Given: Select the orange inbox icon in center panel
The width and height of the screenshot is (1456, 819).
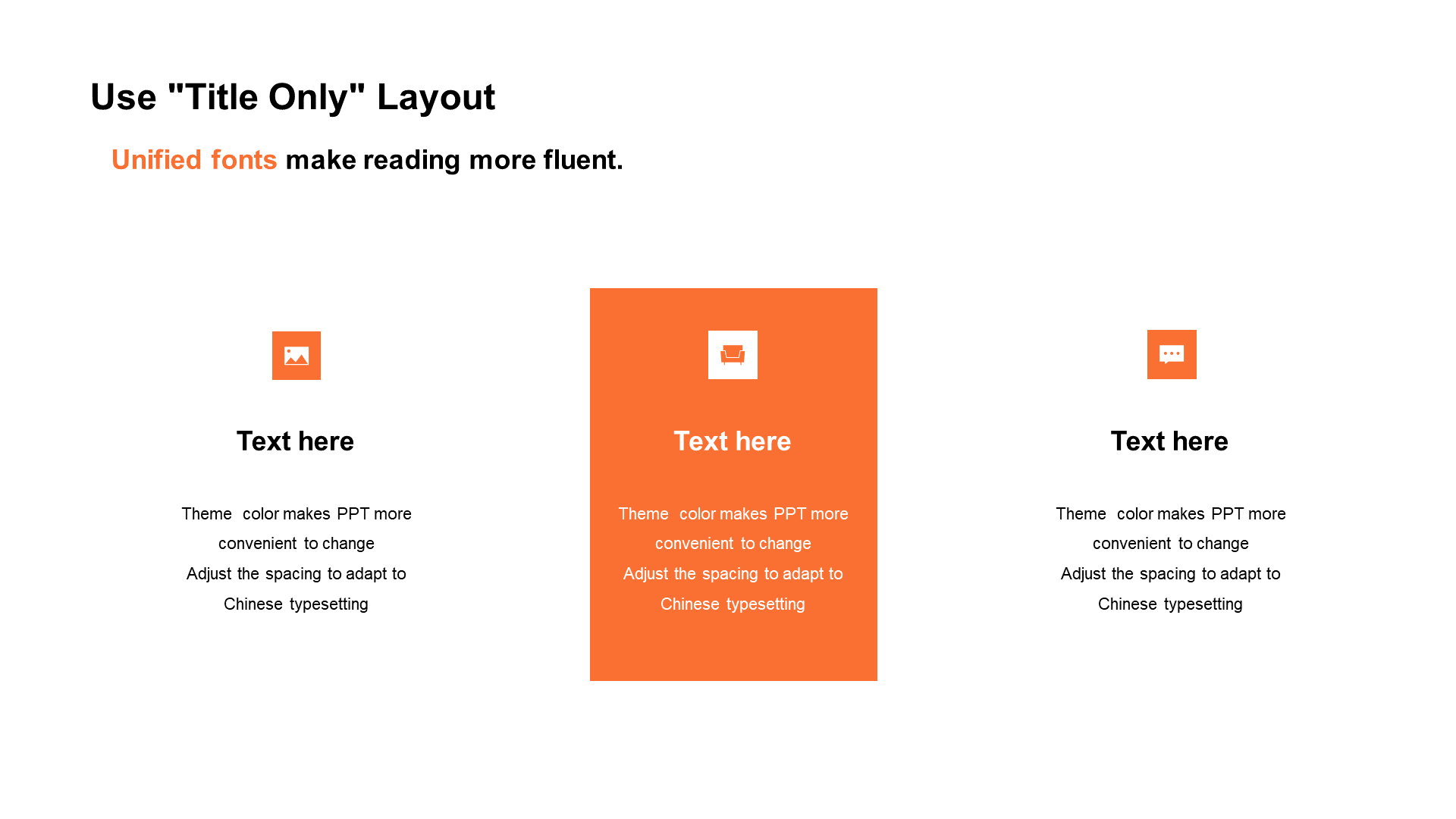Looking at the screenshot, I should coord(733,355).
